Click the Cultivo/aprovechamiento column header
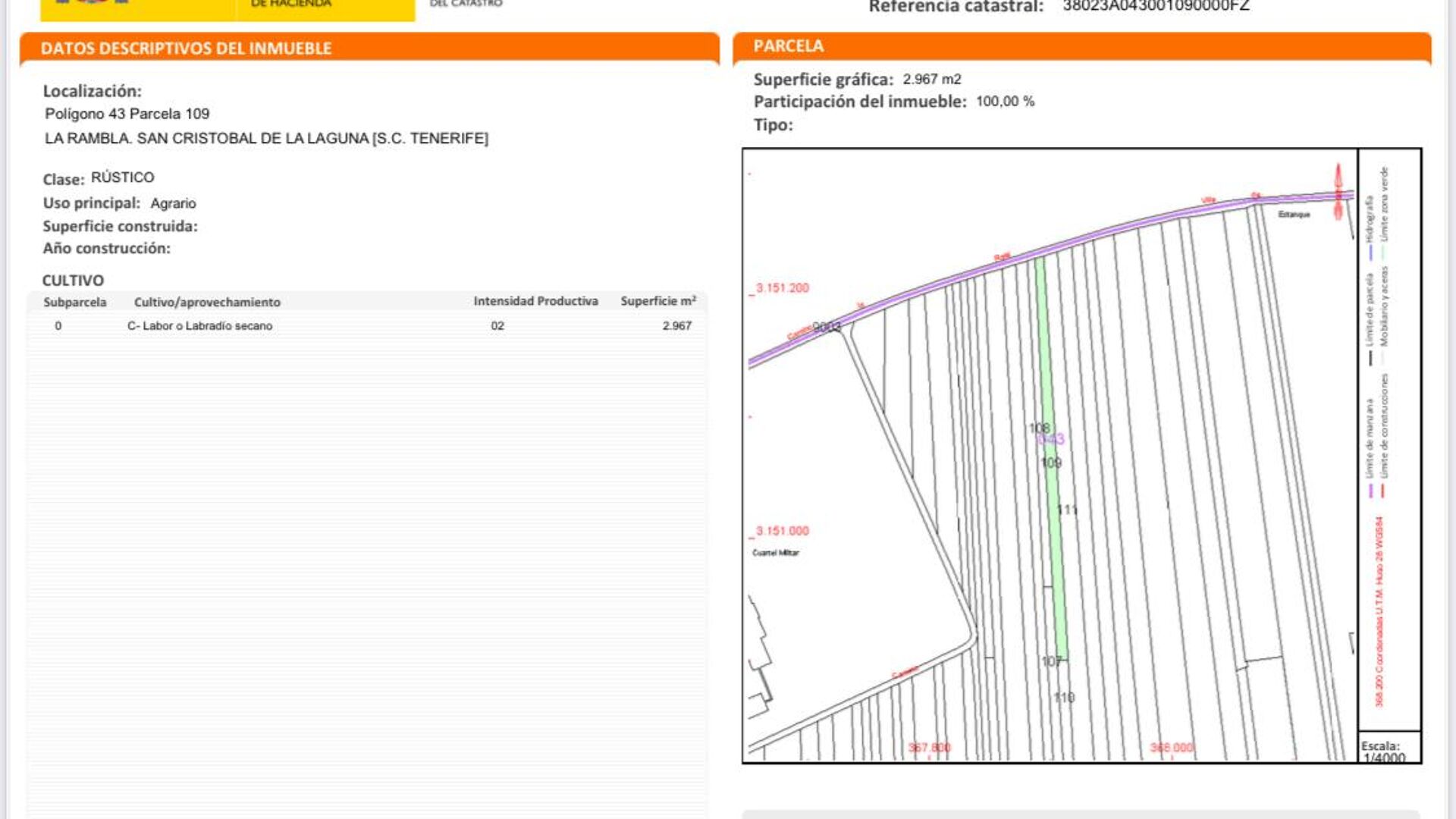Screen dimensions: 1456x819 click(x=207, y=302)
